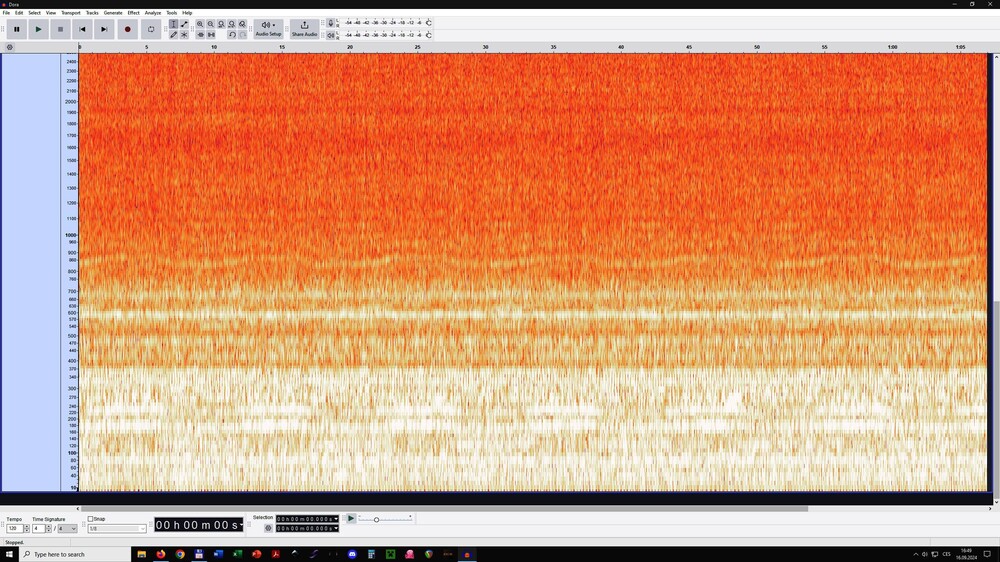Choose the Draw pencil tool
The height and width of the screenshot is (562, 1000).
173,35
